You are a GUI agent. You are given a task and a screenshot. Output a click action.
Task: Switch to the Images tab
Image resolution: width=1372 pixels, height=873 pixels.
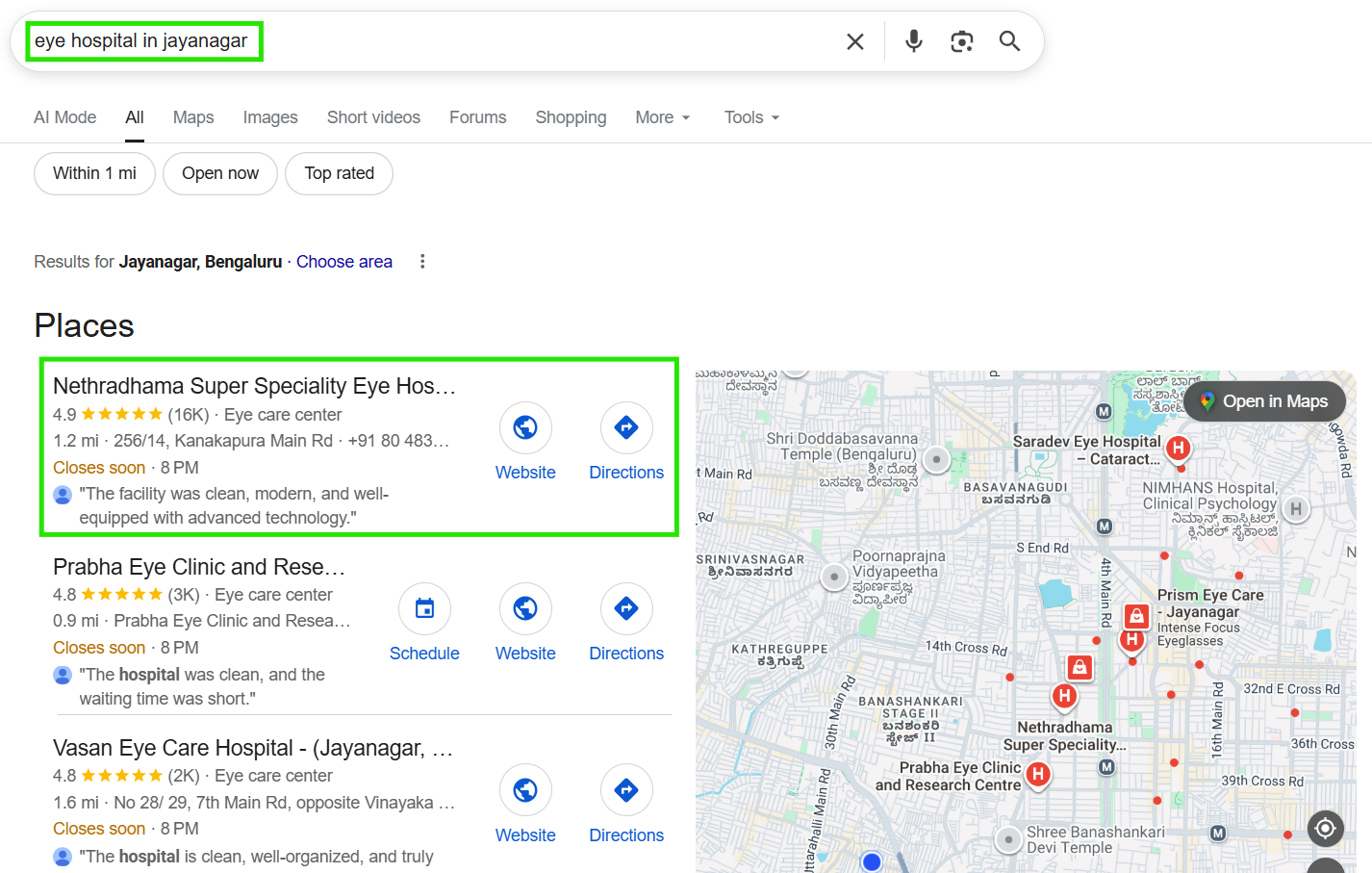pyautogui.click(x=270, y=117)
